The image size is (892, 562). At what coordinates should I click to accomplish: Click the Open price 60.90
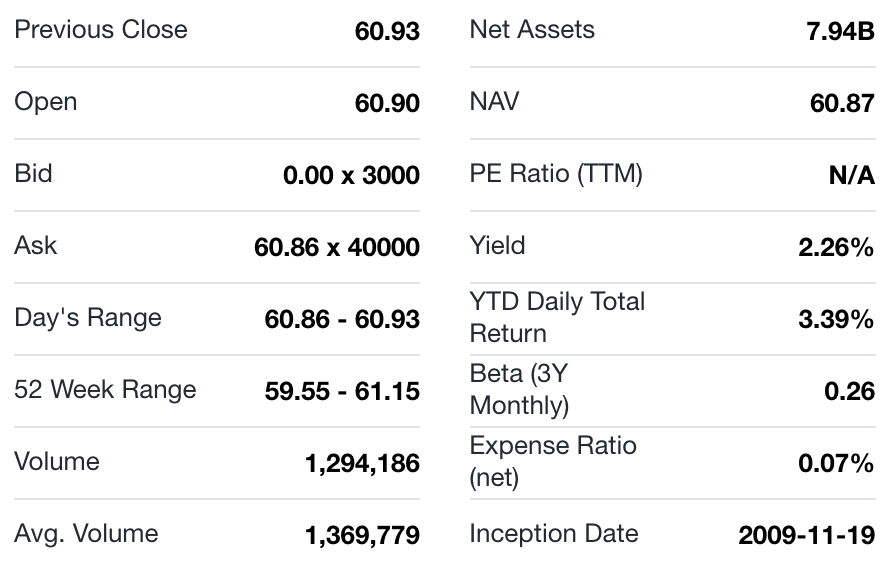(387, 104)
